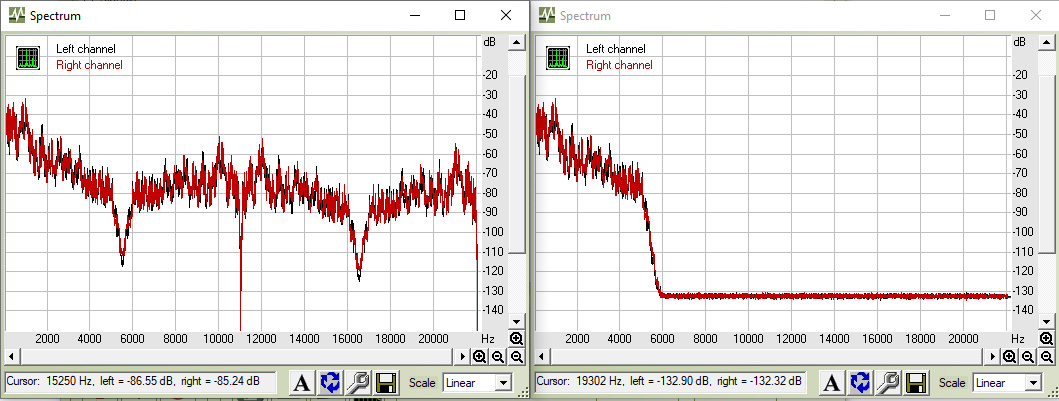Click vertical zoom-in magnifier beside Hz, left window
Viewport: 1059px width, 401px height.
pyautogui.click(x=517, y=338)
